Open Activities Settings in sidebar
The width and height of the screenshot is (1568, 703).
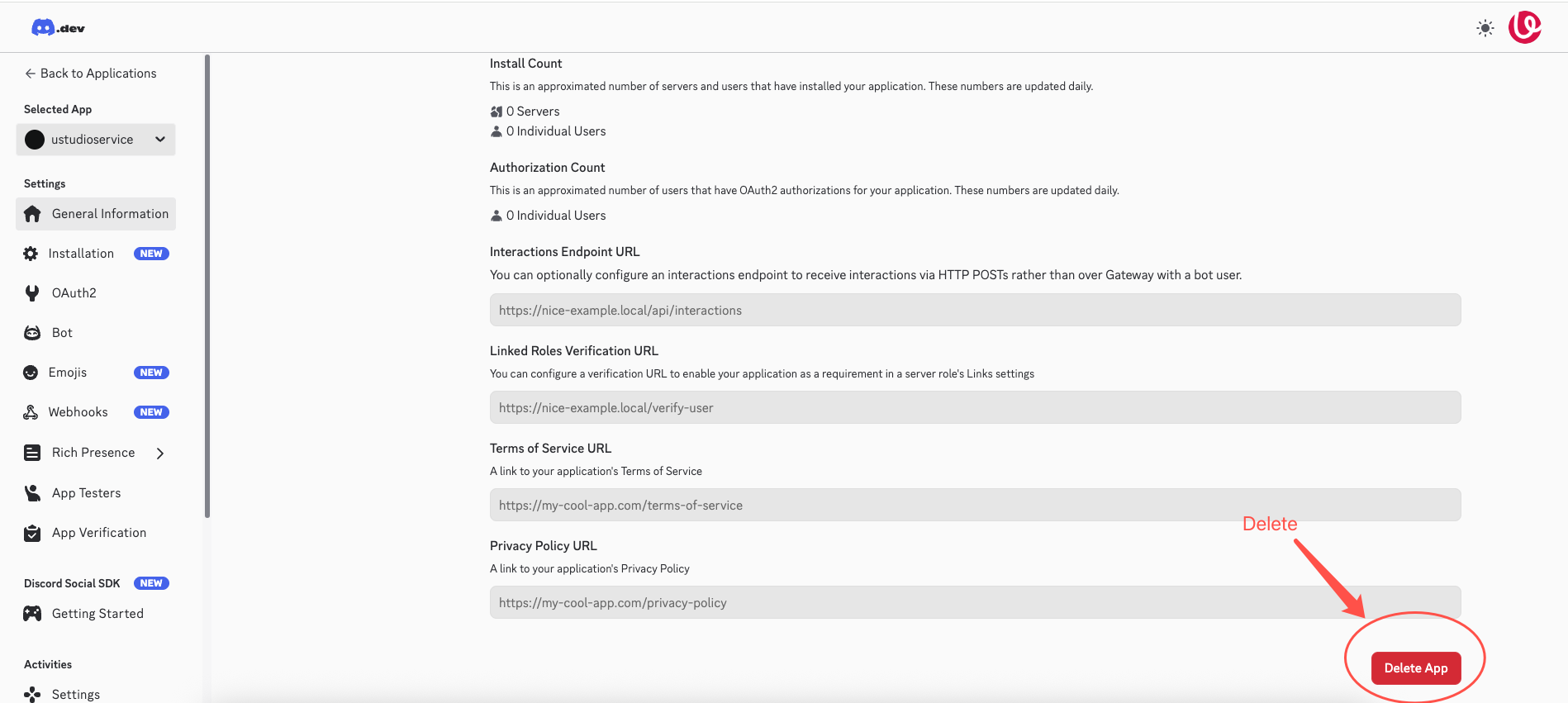click(75, 694)
